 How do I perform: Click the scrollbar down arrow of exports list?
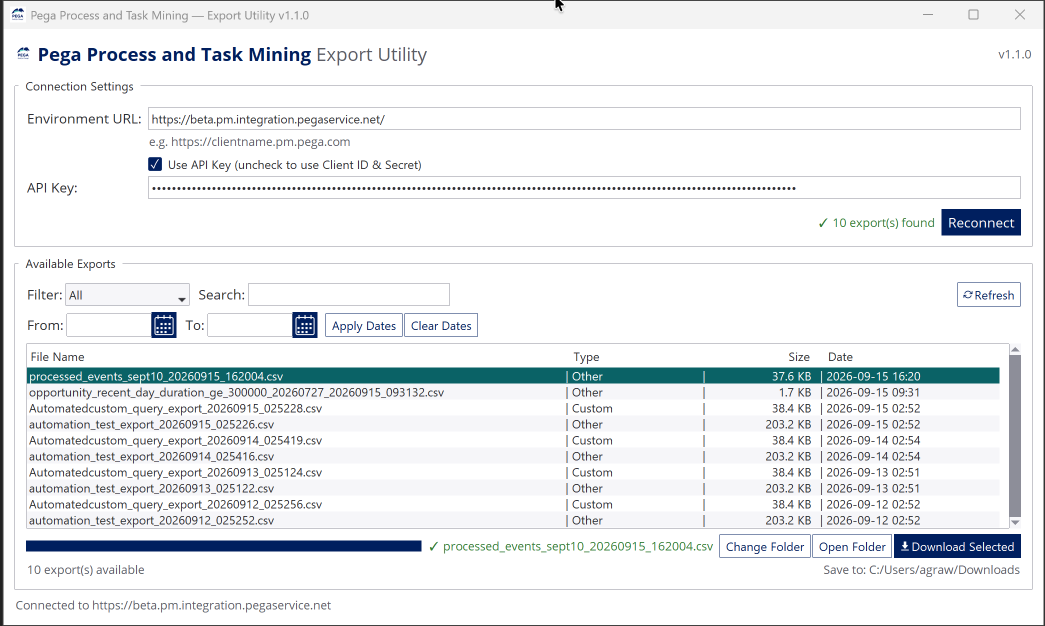click(1015, 523)
